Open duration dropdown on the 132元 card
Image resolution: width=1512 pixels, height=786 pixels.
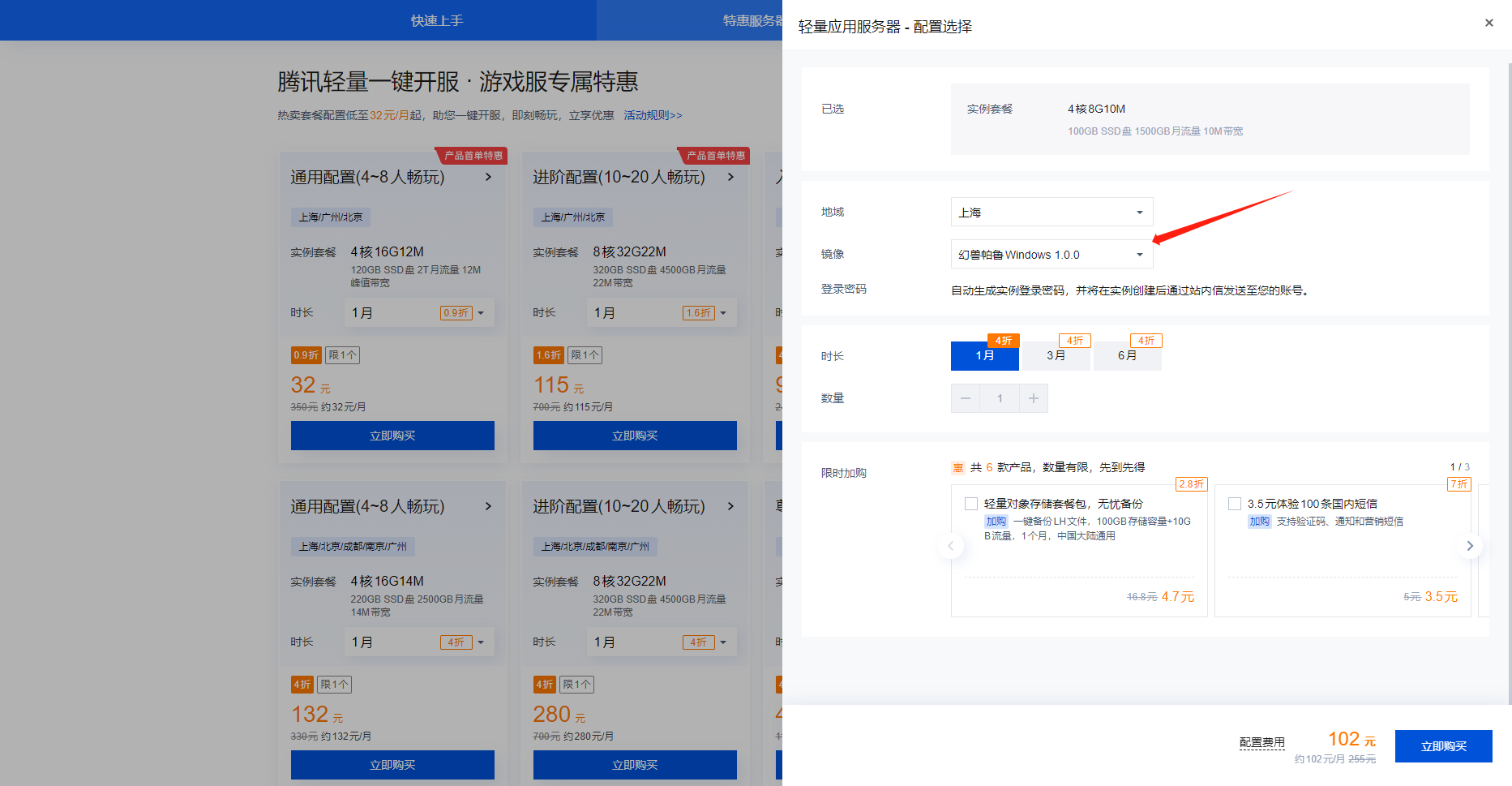coord(418,642)
